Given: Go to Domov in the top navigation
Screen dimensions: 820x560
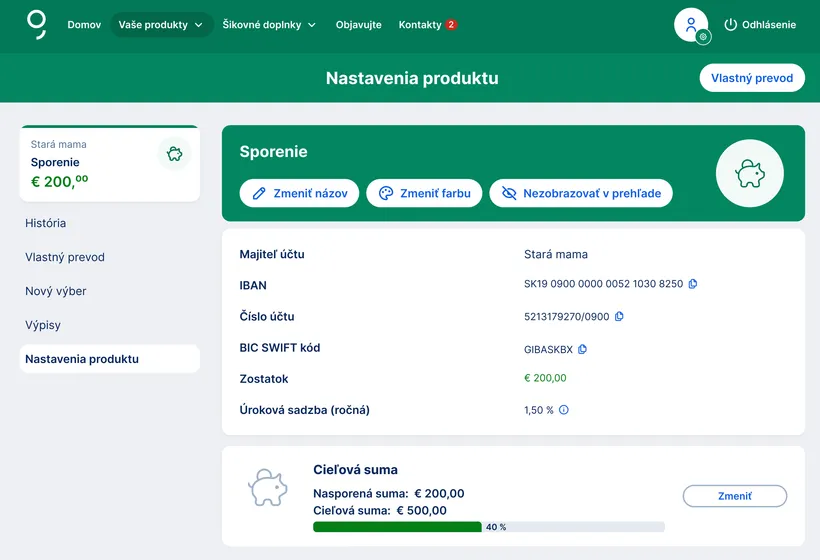Looking at the screenshot, I should [x=84, y=25].
